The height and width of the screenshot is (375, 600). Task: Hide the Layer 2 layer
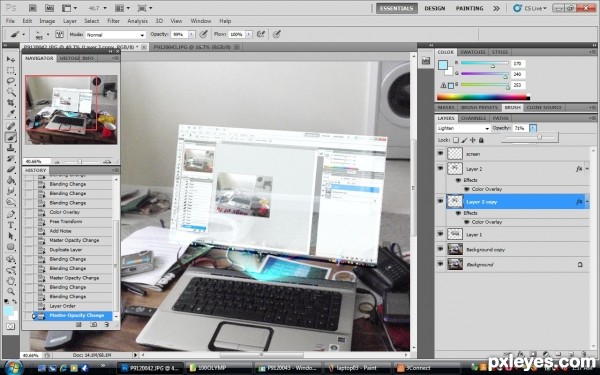pos(440,168)
